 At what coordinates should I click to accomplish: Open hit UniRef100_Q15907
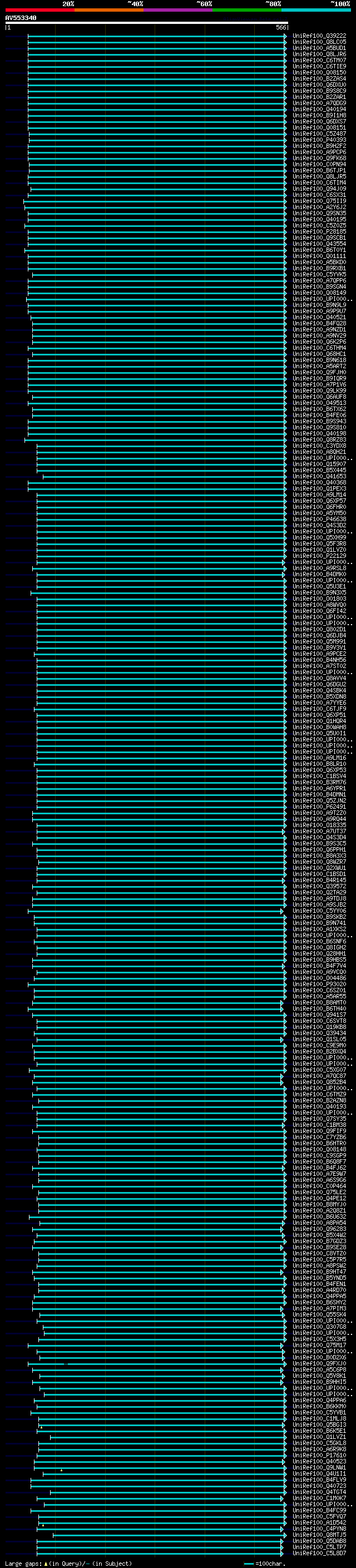(x=319, y=464)
